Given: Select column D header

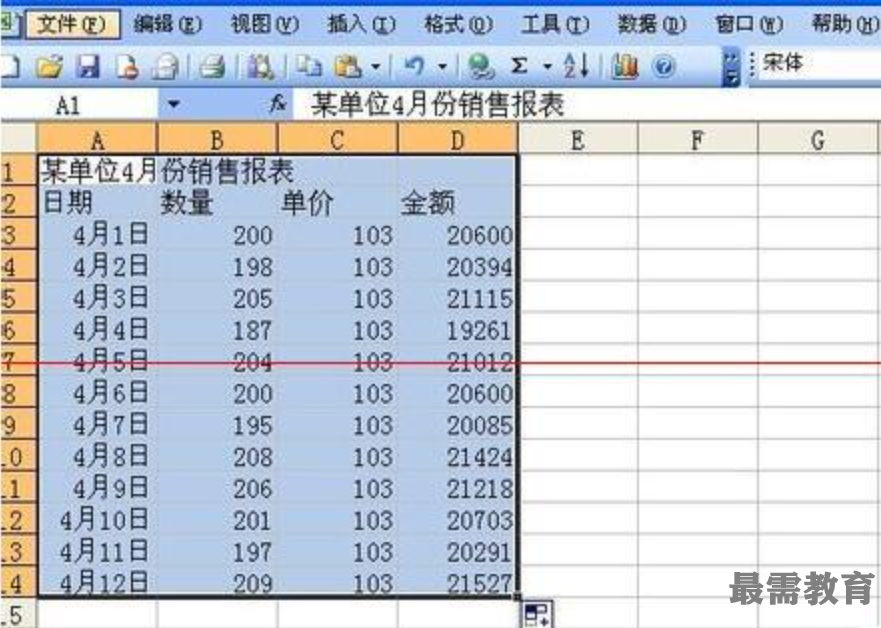Looking at the screenshot, I should pos(458,139).
